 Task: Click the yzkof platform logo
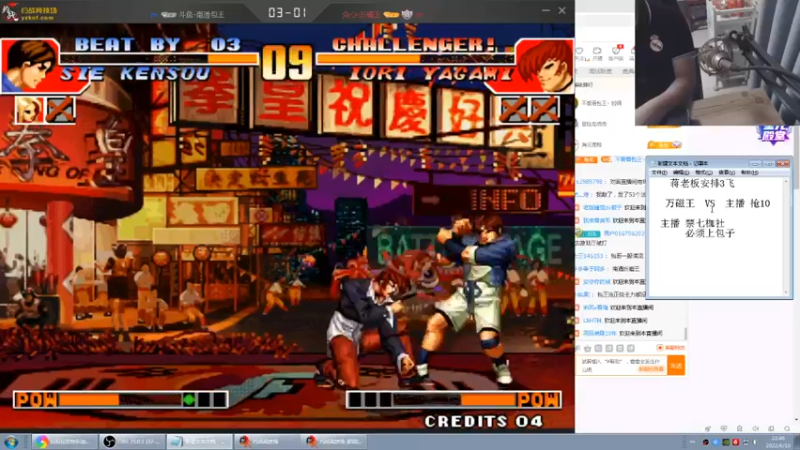coord(29,12)
